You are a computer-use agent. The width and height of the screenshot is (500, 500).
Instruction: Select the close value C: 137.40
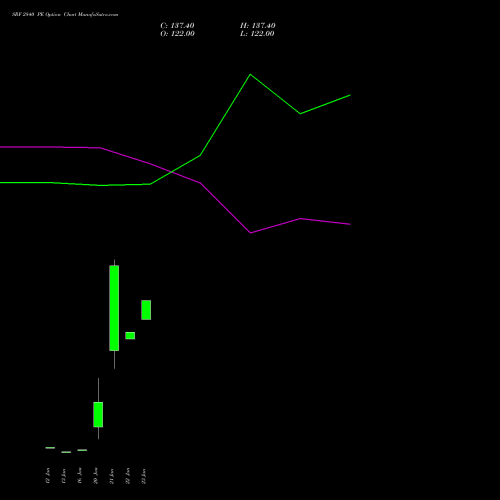point(177,26)
